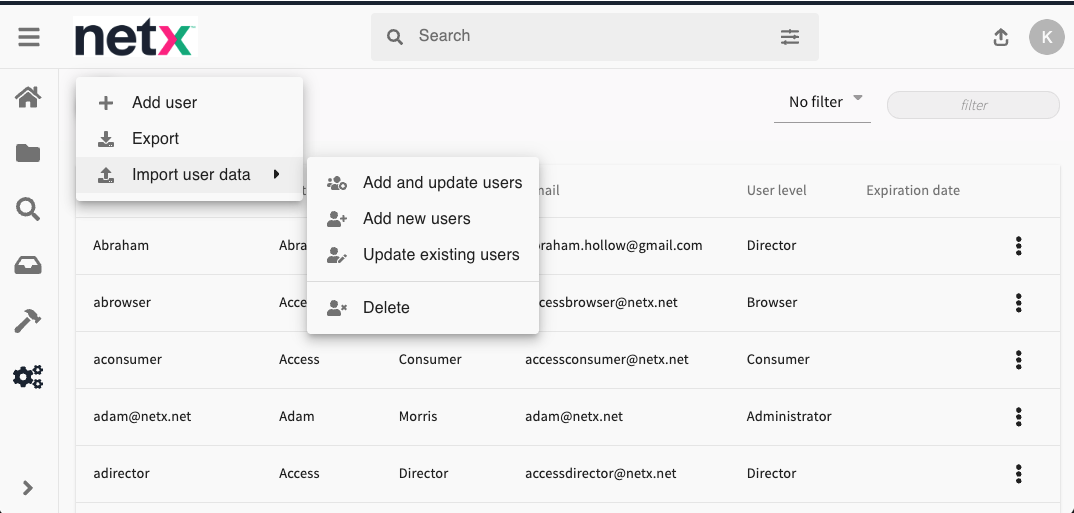Expand the No filter dropdown
This screenshot has width=1074, height=513.
(x=822, y=102)
